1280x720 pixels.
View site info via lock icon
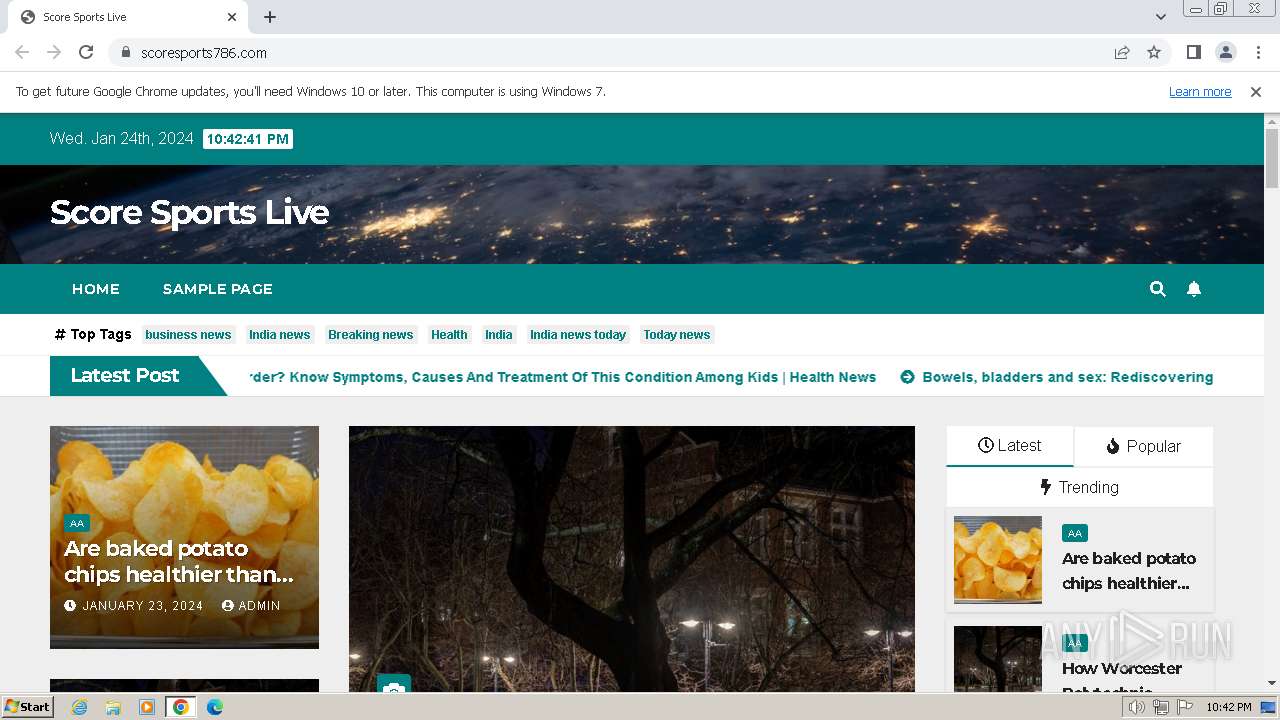125,52
